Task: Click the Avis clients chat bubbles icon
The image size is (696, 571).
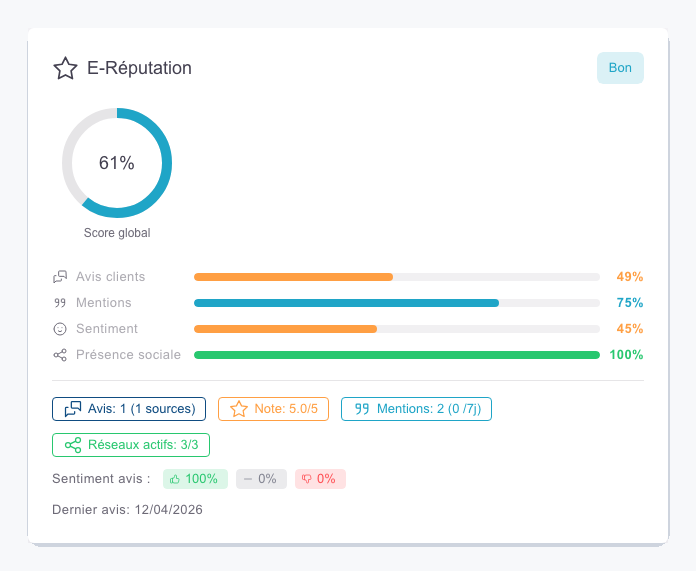Action: pos(60,277)
